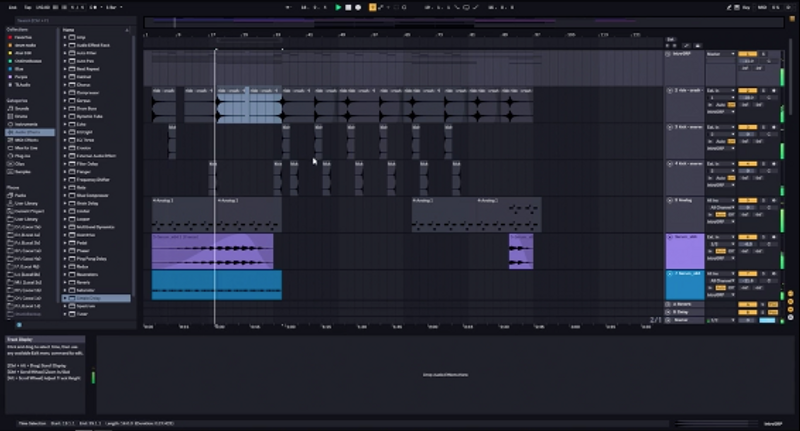Toggle the ride - crash track activator
The width and height of the screenshot is (800, 431).
click(747, 91)
